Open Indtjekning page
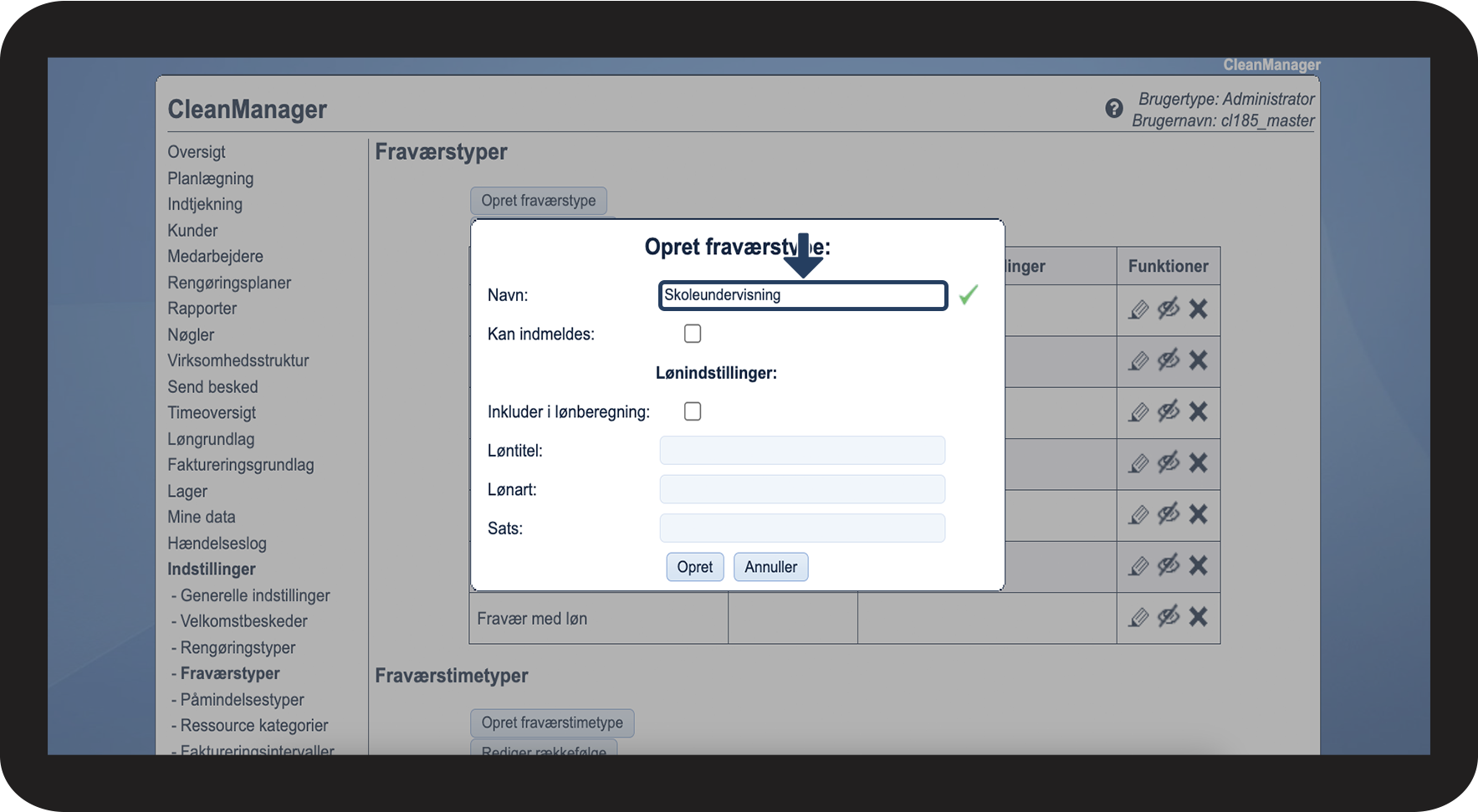 205,204
